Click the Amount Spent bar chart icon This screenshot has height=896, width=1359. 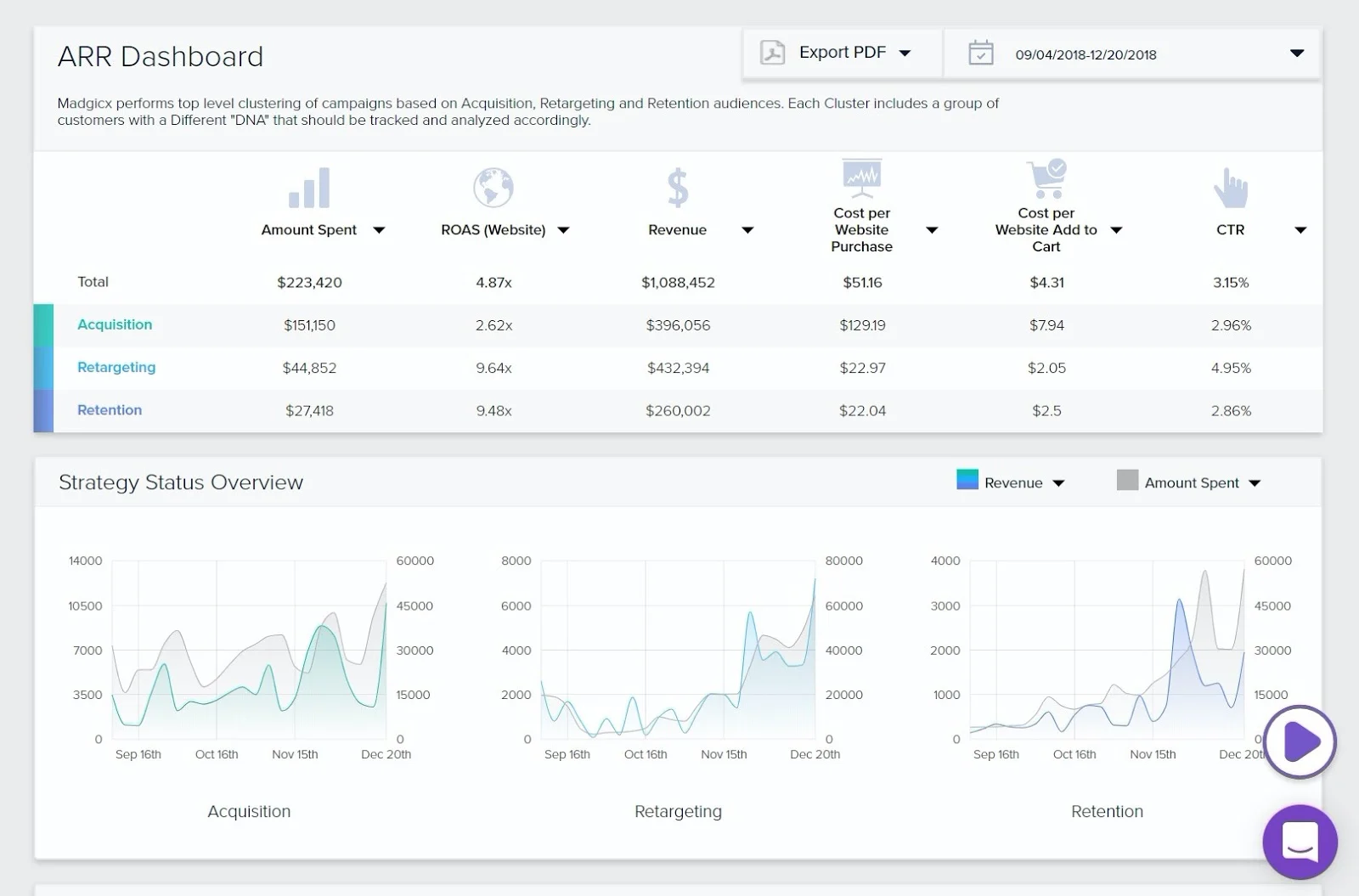309,188
